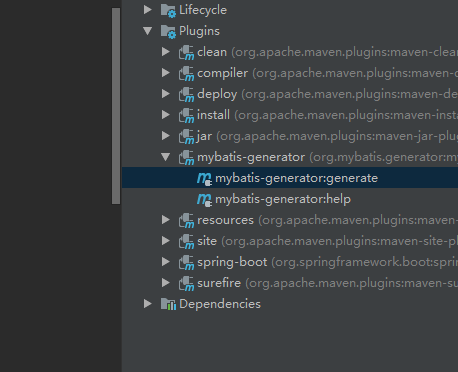Click the site plugin icon
This screenshot has height=372, width=458.
coord(186,242)
